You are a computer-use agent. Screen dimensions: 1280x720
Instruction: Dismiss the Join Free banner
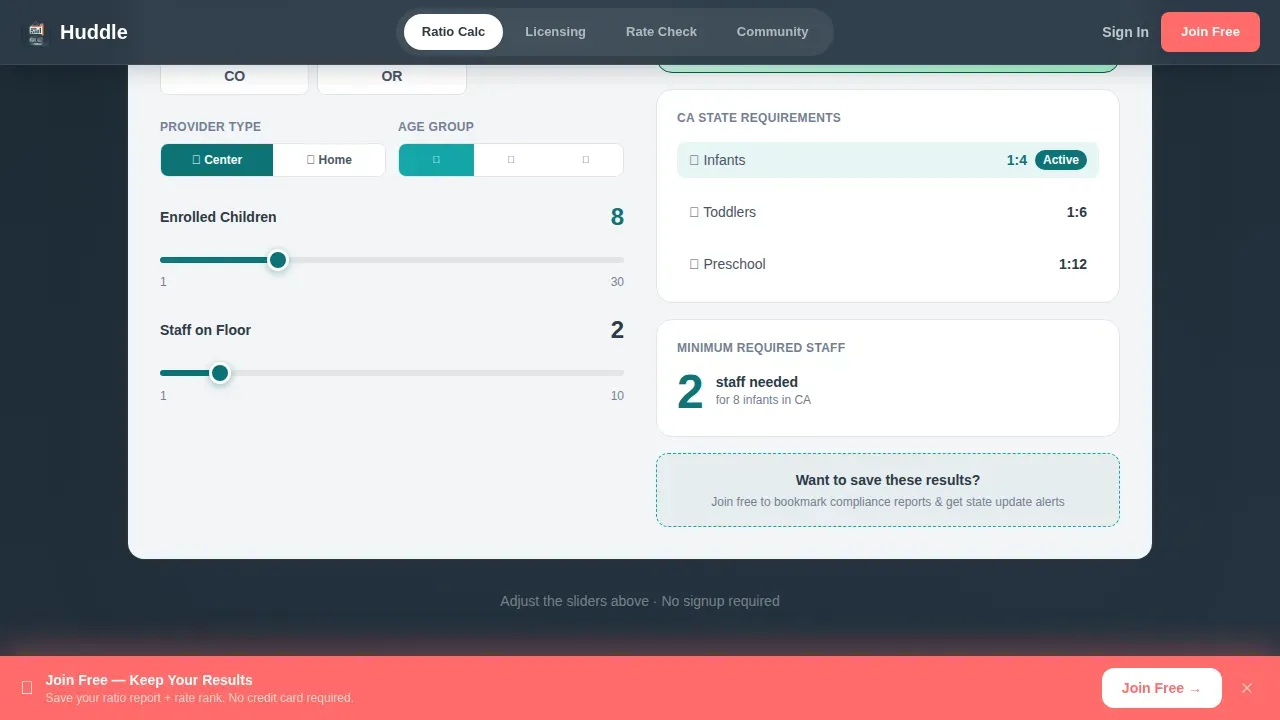[x=1247, y=688]
